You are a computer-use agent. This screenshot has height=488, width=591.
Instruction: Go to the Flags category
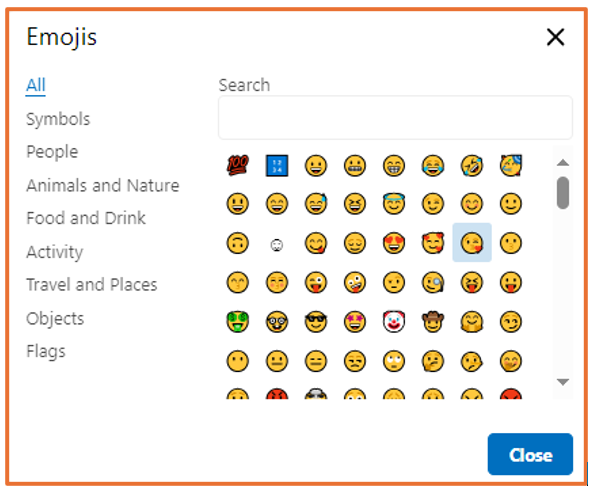point(46,352)
